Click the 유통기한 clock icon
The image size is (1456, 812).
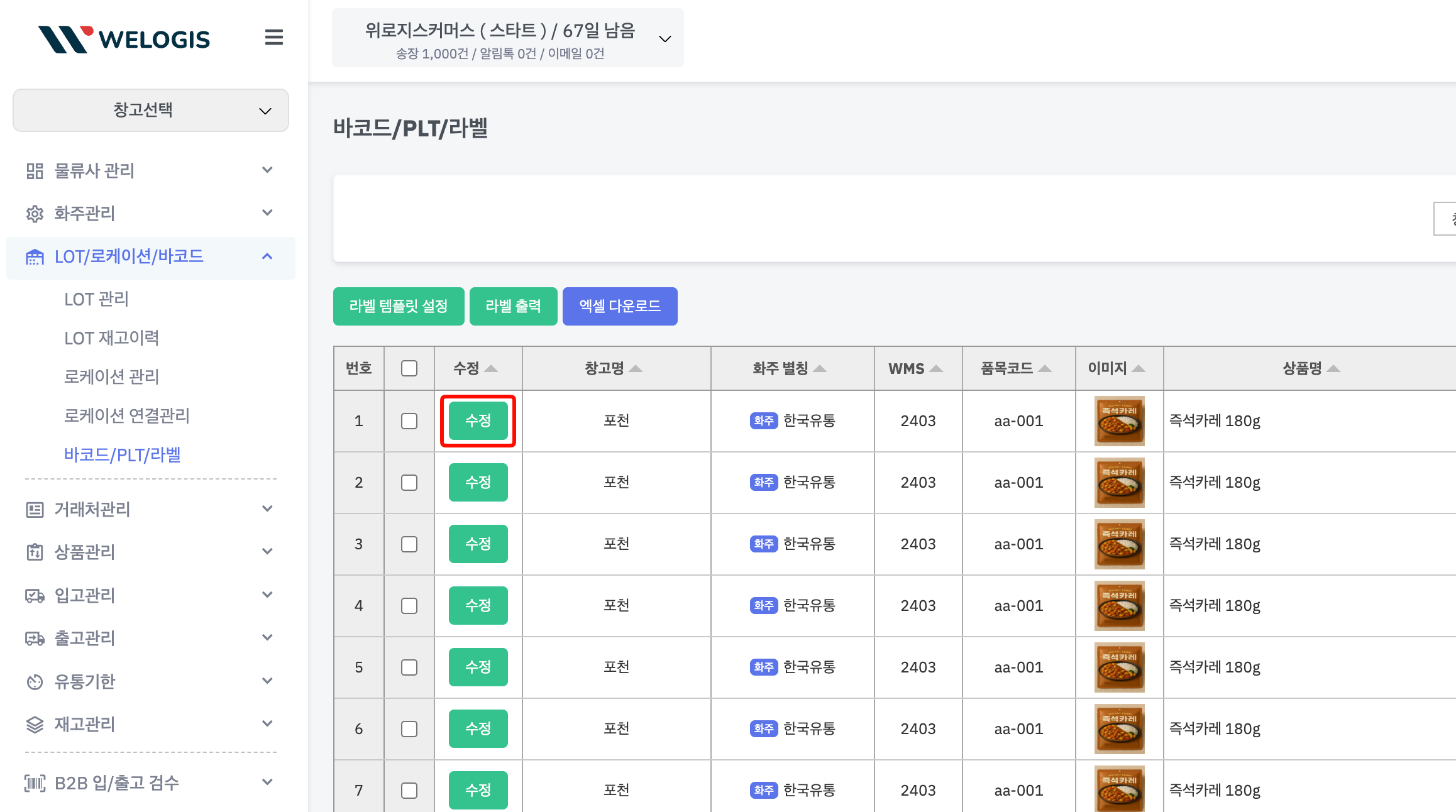35,681
